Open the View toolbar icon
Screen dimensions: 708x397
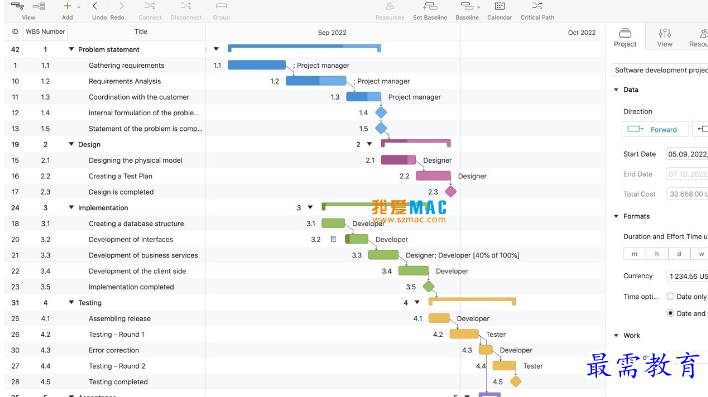tap(17, 6)
